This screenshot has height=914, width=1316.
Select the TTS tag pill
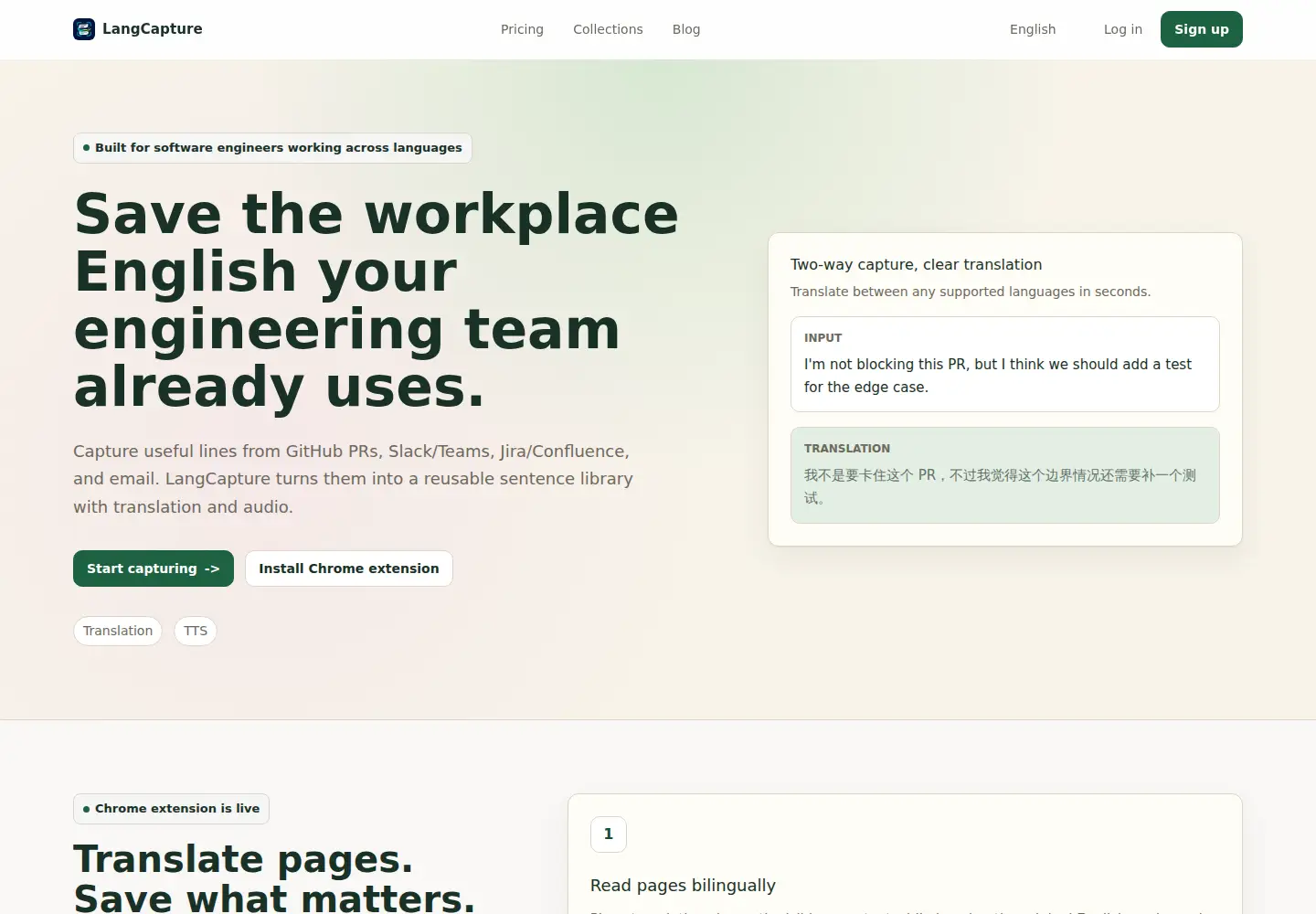[x=196, y=631]
